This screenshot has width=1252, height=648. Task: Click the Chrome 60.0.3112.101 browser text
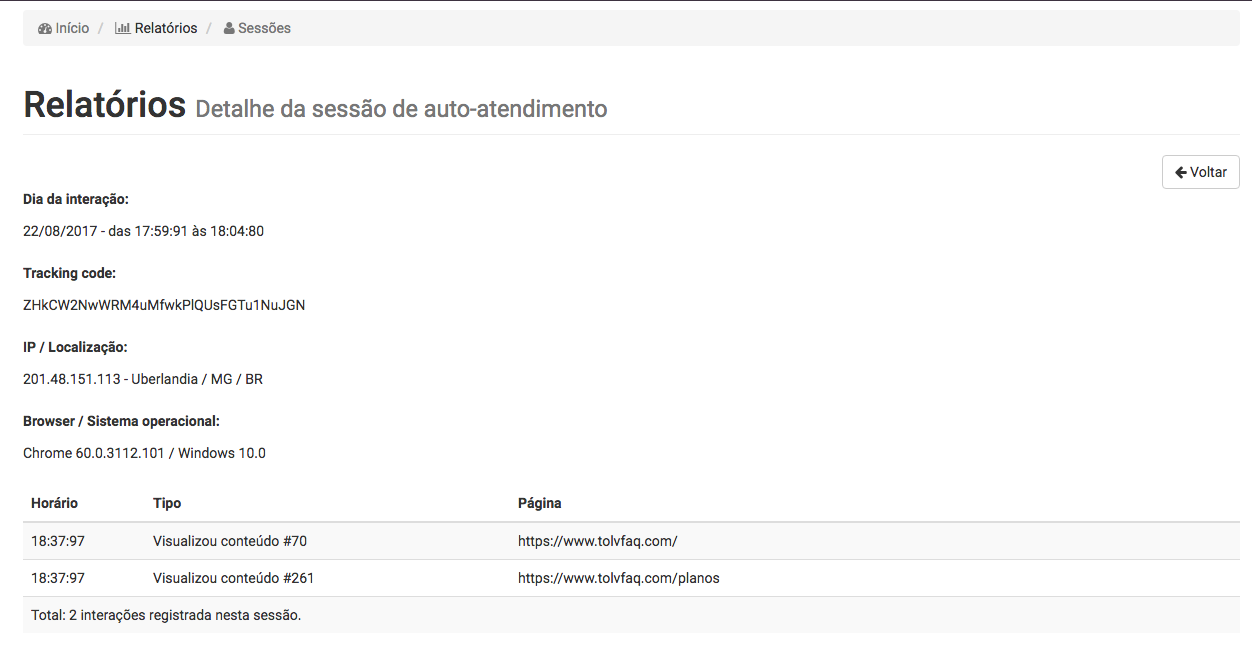tap(93, 453)
